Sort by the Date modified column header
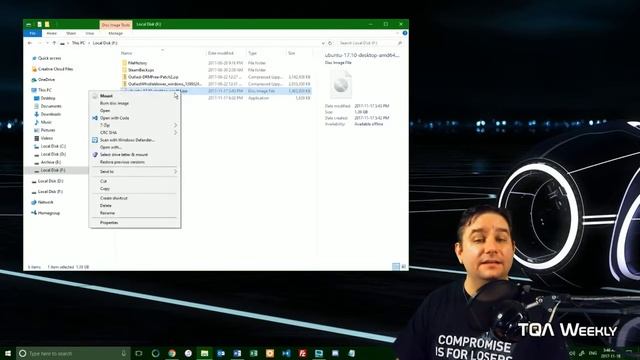 pos(221,53)
